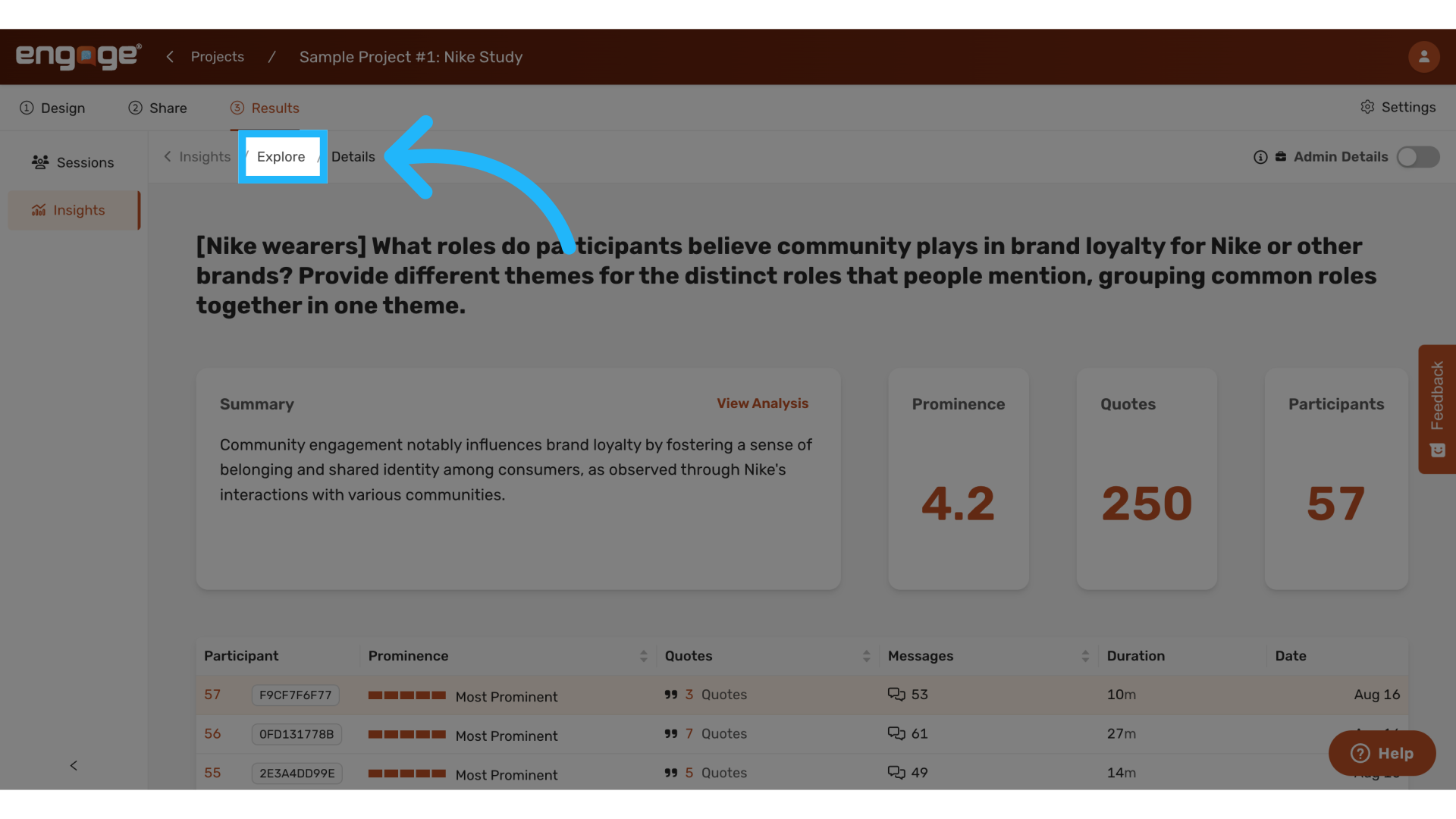Click participant number 55

[x=212, y=773]
